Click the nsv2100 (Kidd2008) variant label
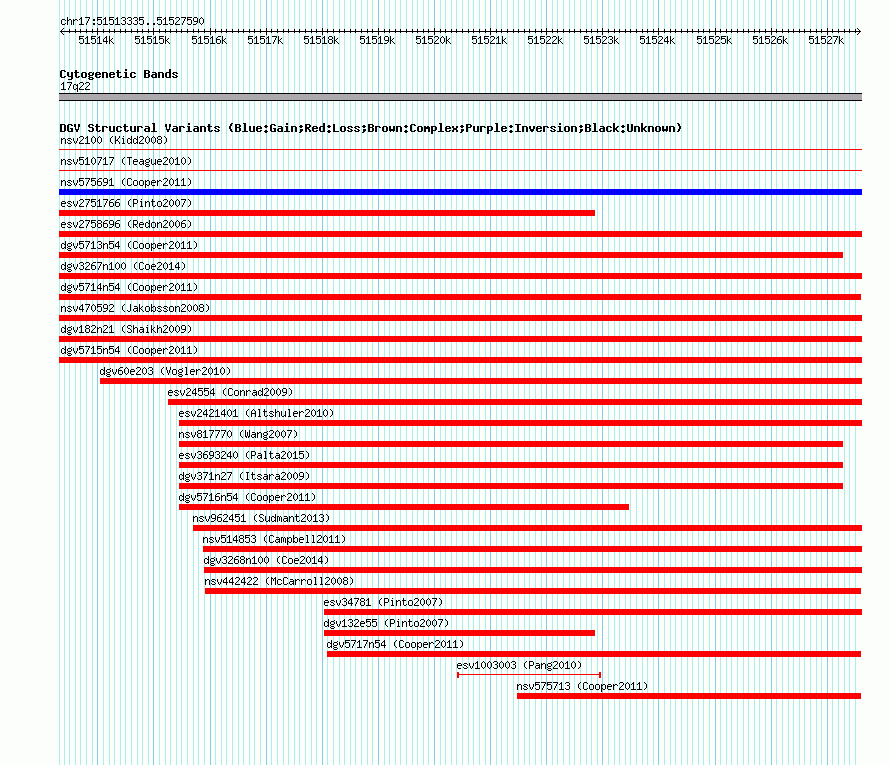This screenshot has width=890, height=765. pyautogui.click(x=114, y=140)
